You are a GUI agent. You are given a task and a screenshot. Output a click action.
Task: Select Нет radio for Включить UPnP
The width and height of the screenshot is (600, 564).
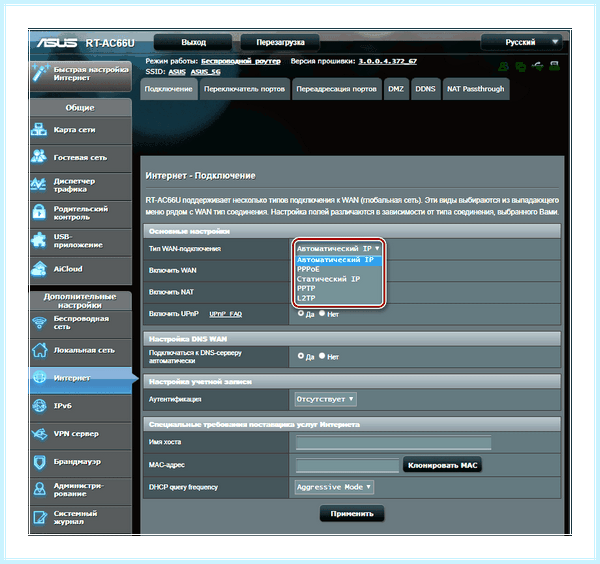point(322,313)
